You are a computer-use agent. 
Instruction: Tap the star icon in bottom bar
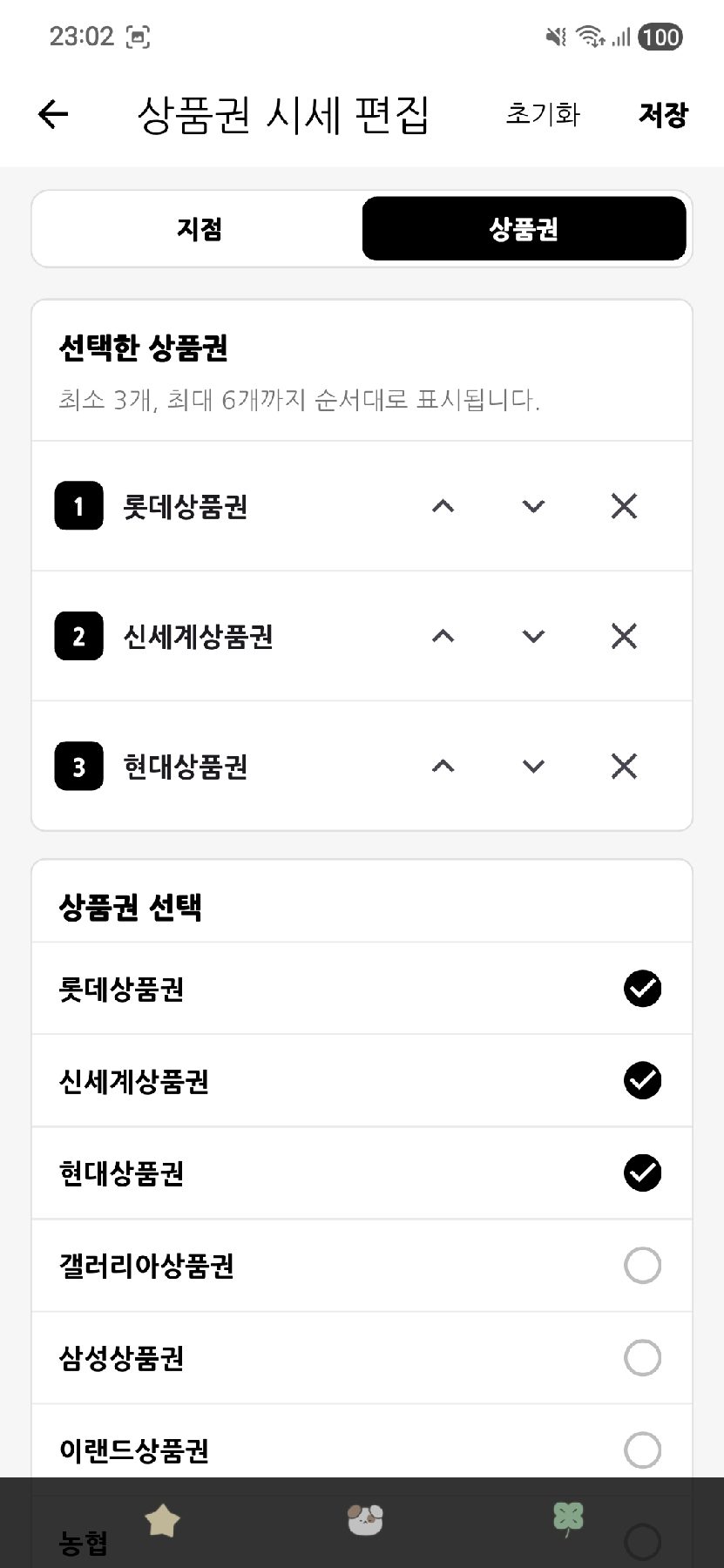pyautogui.click(x=162, y=1521)
